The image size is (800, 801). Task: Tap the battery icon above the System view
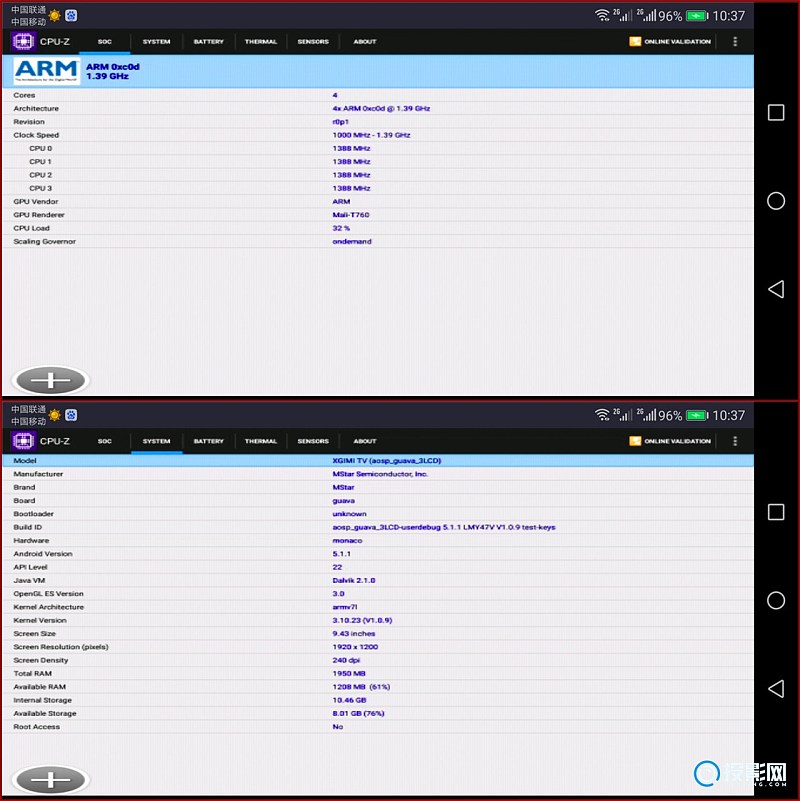pyautogui.click(x=697, y=415)
